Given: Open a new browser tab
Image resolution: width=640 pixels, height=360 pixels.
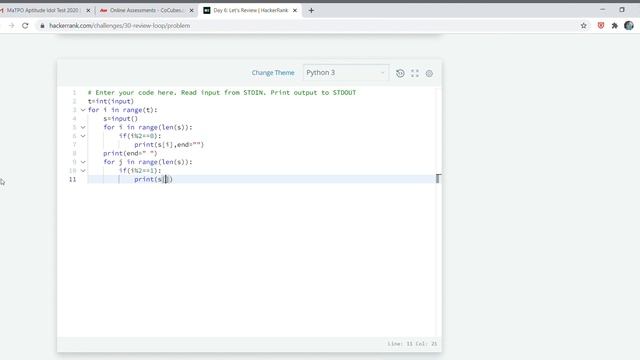Looking at the screenshot, I should tap(311, 10).
